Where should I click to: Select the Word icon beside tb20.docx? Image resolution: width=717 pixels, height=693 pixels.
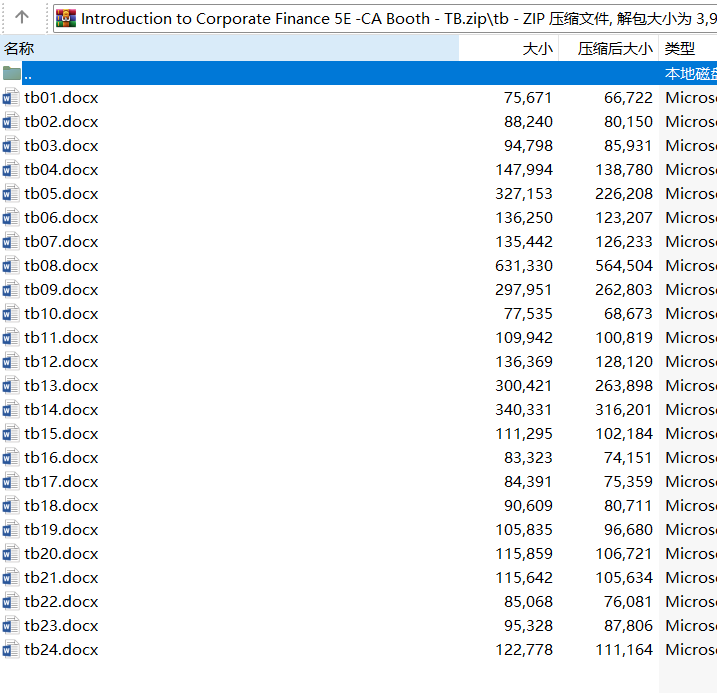point(11,554)
